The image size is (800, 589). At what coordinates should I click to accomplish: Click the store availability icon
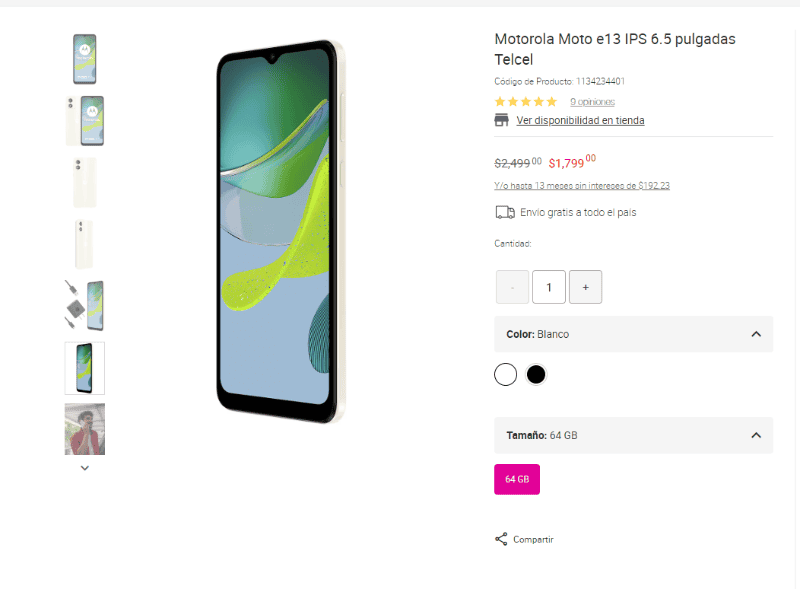pyautogui.click(x=502, y=120)
